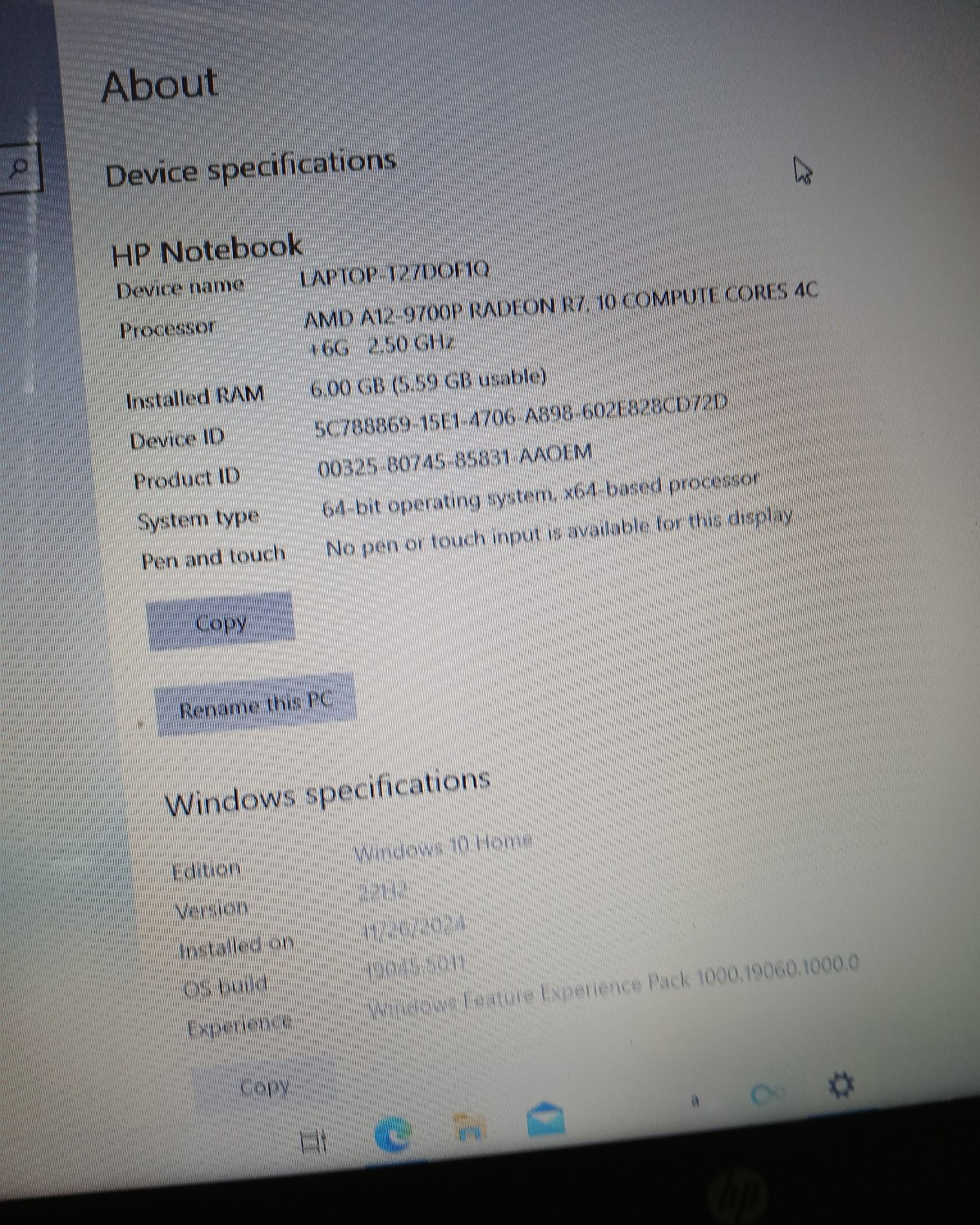Click the Product ID label
Viewport: 980px width, 1225px height.
point(187,478)
